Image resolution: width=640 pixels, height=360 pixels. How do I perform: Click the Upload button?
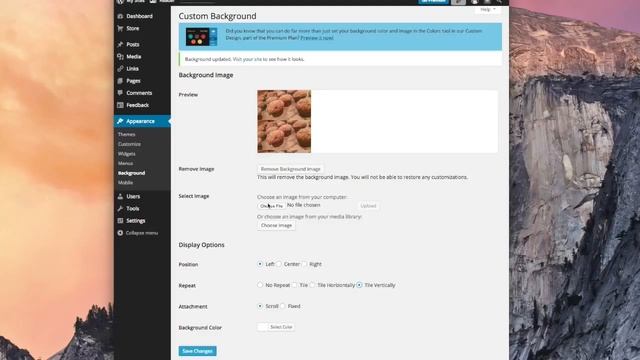pyautogui.click(x=368, y=206)
